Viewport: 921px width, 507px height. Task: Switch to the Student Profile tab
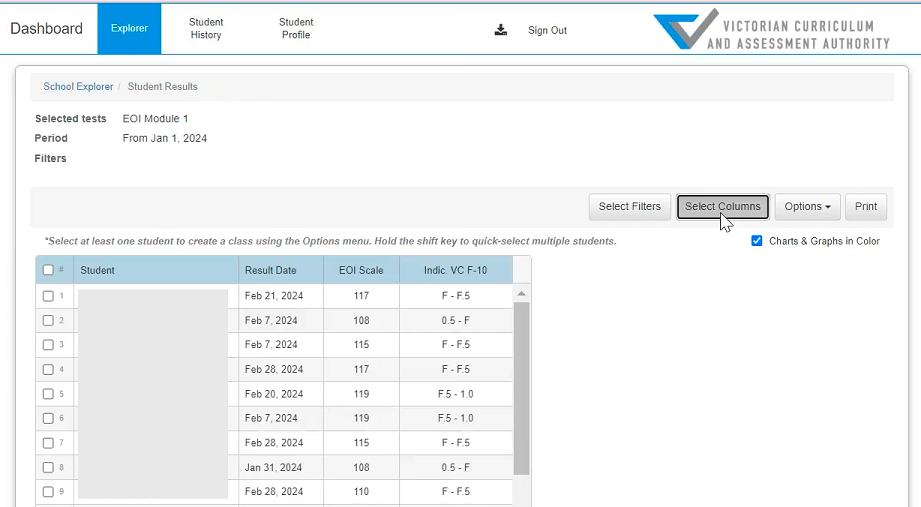[x=296, y=29]
